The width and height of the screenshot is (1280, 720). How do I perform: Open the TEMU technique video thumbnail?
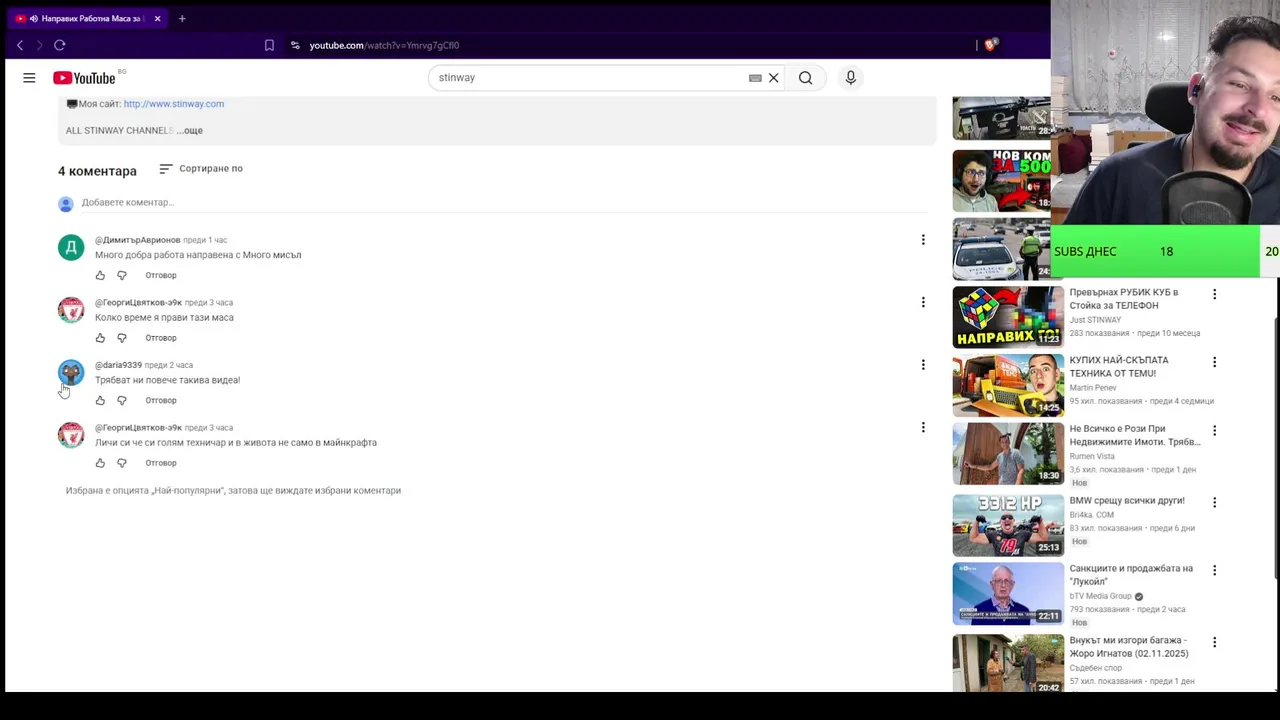click(1008, 385)
